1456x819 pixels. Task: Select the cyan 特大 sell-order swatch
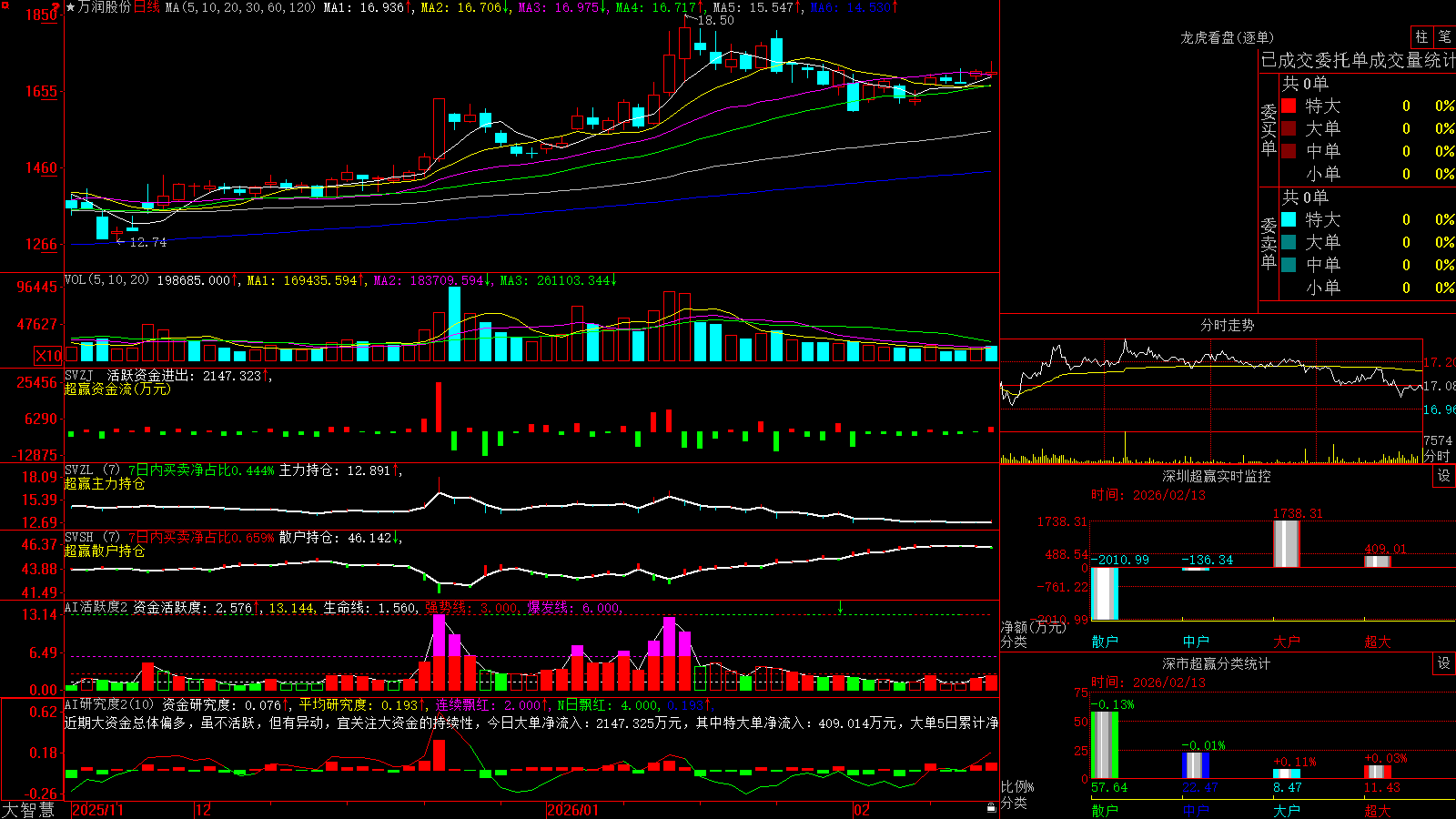tap(1289, 219)
